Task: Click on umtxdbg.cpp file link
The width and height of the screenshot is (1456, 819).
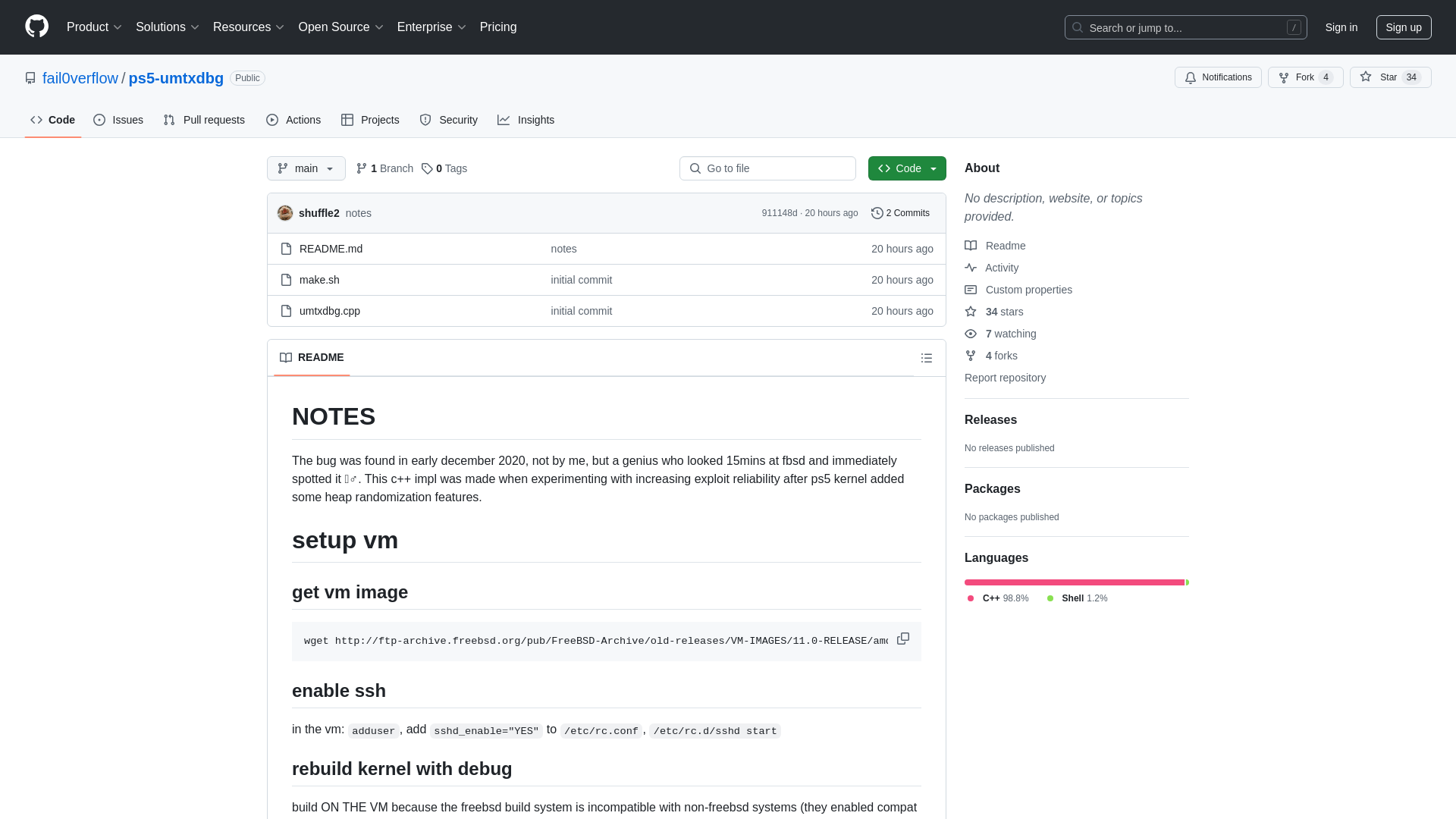Action: pos(329,311)
